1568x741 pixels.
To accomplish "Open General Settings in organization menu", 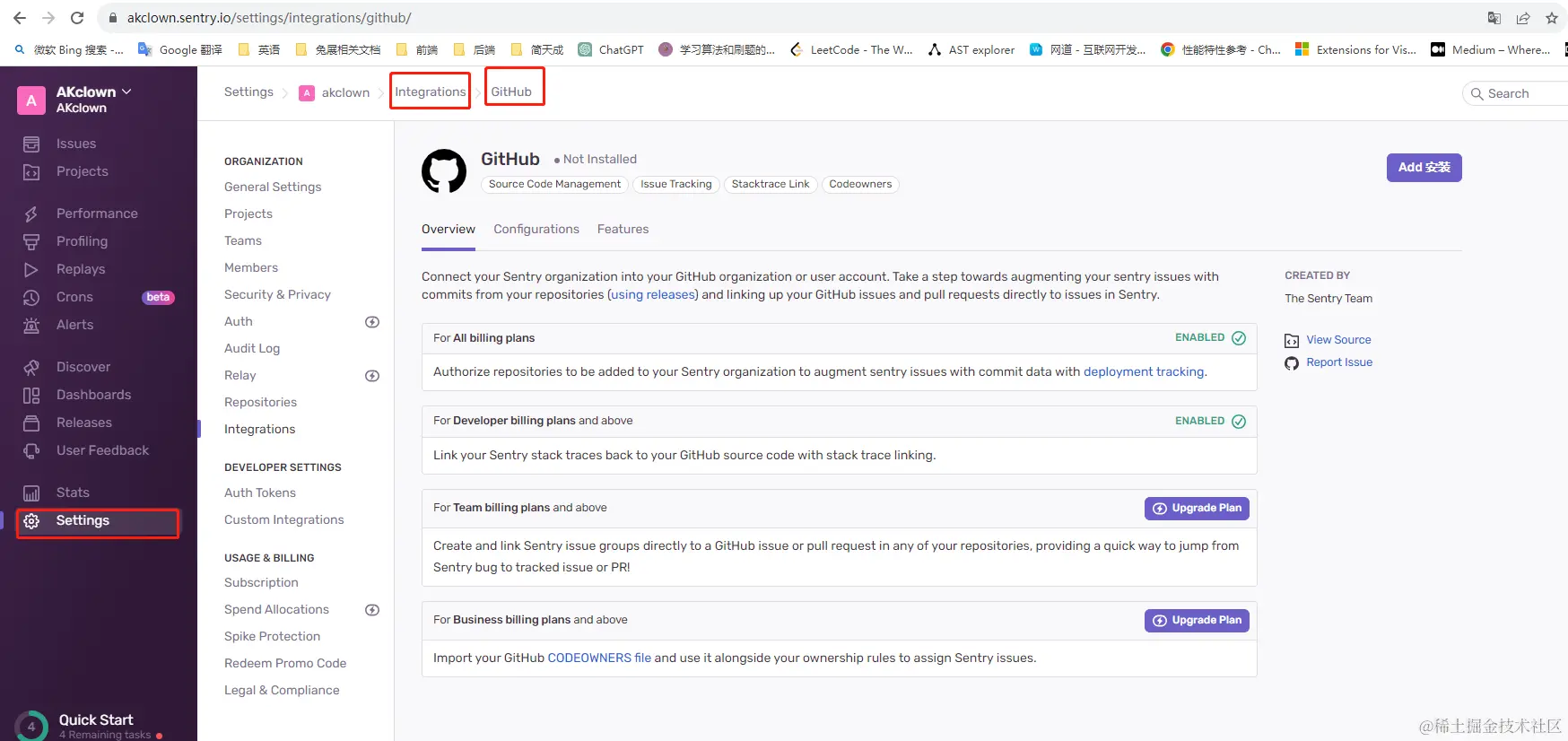I will [273, 187].
